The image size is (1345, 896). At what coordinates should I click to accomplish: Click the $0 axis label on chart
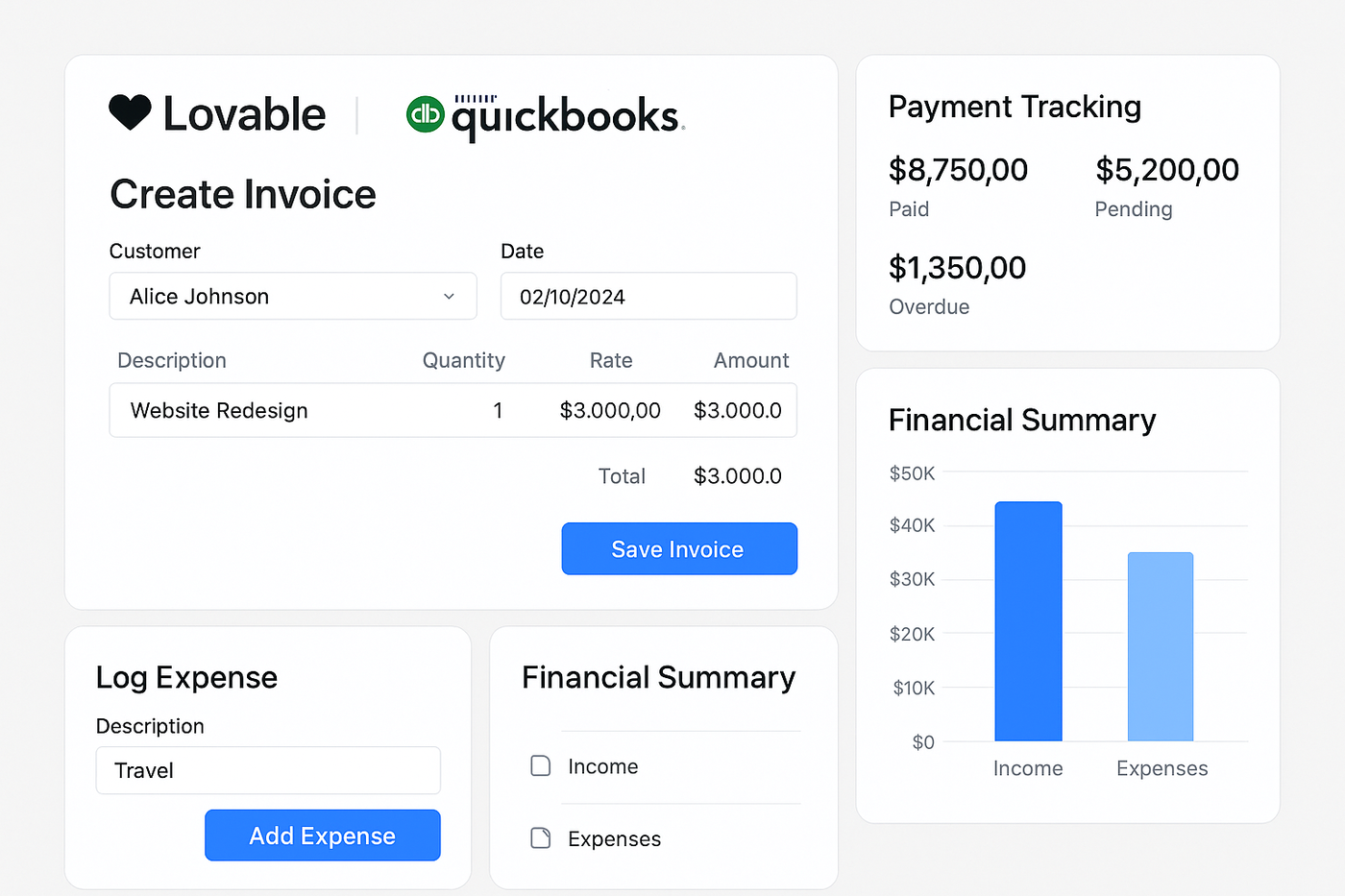923,742
